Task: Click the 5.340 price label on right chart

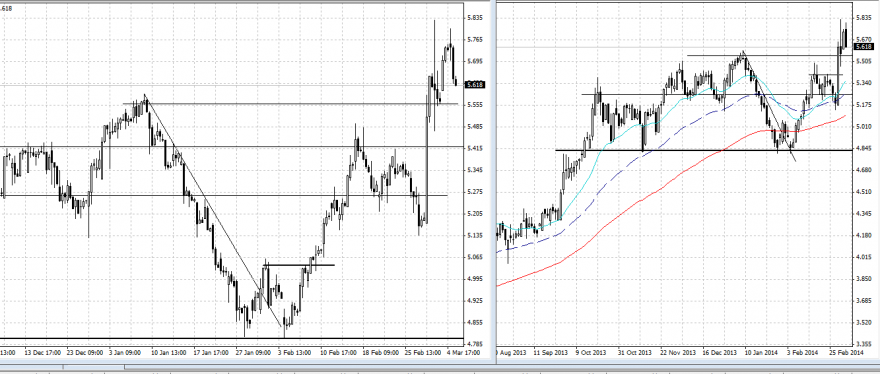Action: (x=863, y=83)
